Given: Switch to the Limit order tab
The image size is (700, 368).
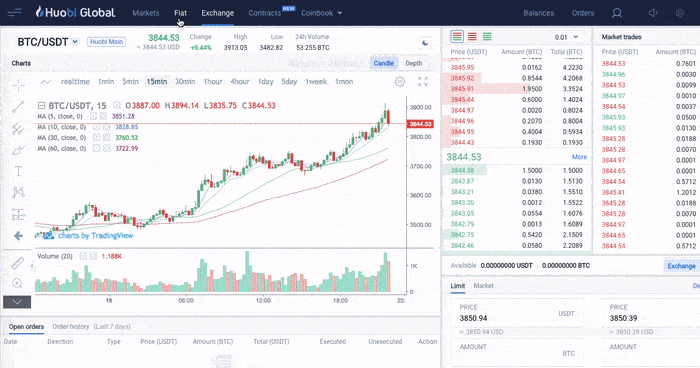Looking at the screenshot, I should [x=458, y=286].
